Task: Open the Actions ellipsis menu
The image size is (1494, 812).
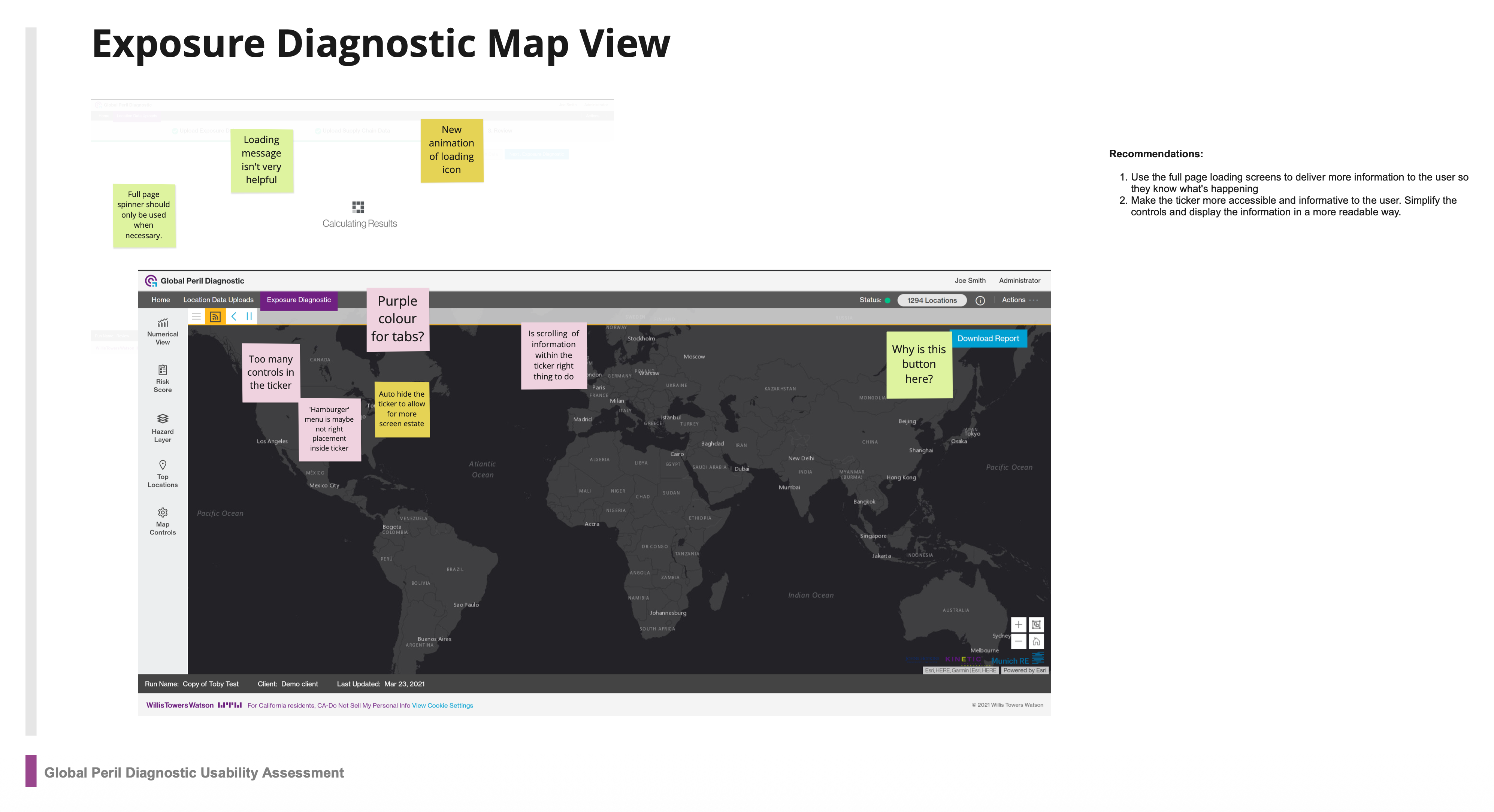Action: (1034, 300)
